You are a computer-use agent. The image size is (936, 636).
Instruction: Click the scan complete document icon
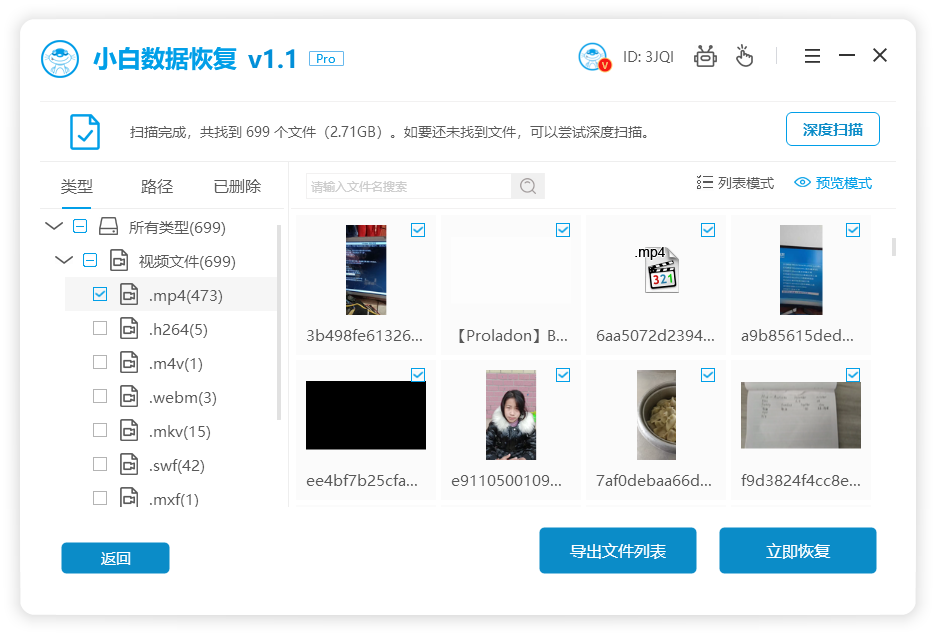click(x=85, y=131)
